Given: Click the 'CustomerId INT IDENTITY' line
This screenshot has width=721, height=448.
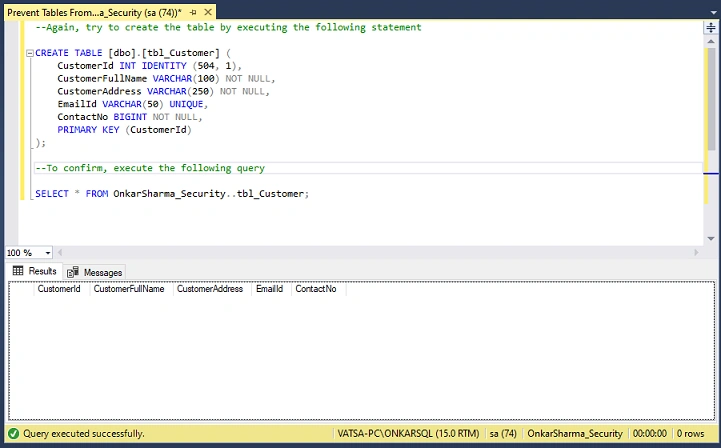Looking at the screenshot, I should click(149, 66).
